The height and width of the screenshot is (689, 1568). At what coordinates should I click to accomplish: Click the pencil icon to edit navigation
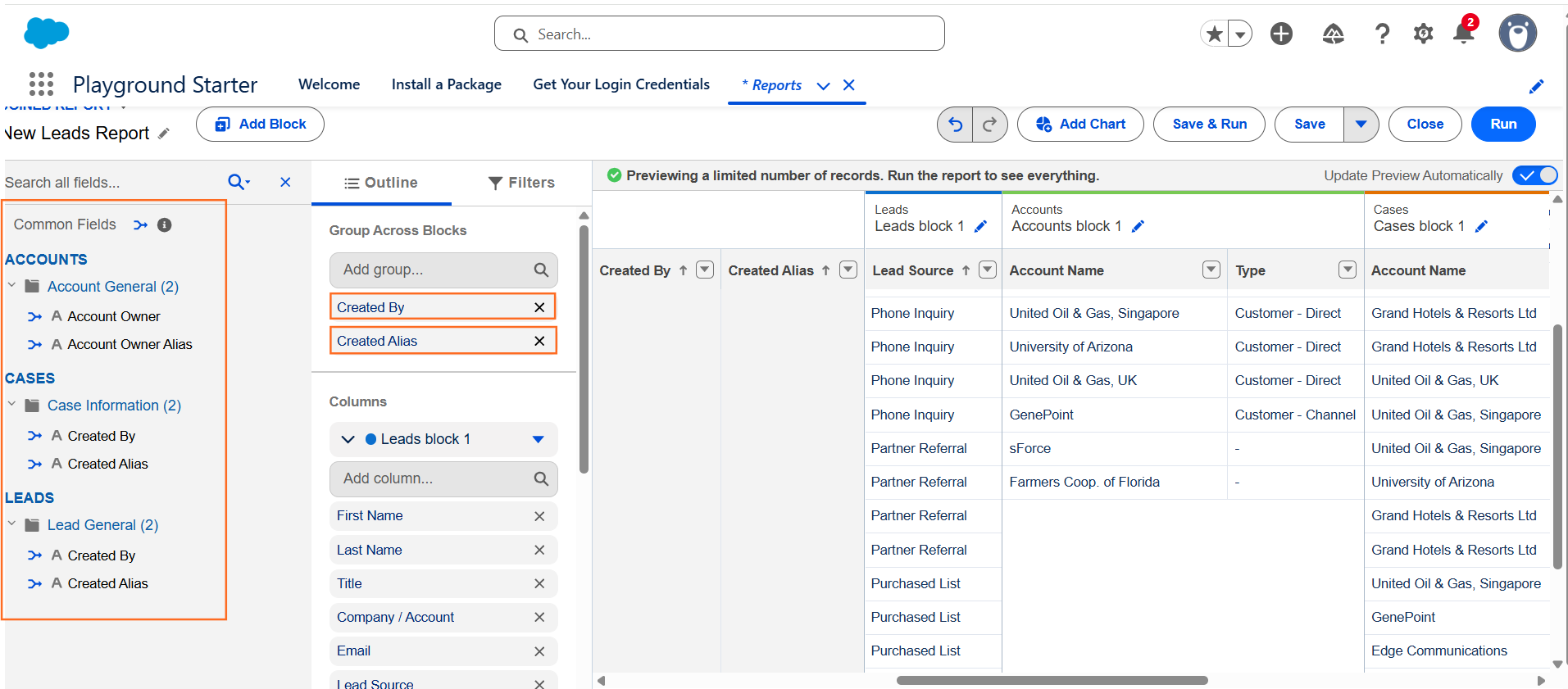[1536, 86]
